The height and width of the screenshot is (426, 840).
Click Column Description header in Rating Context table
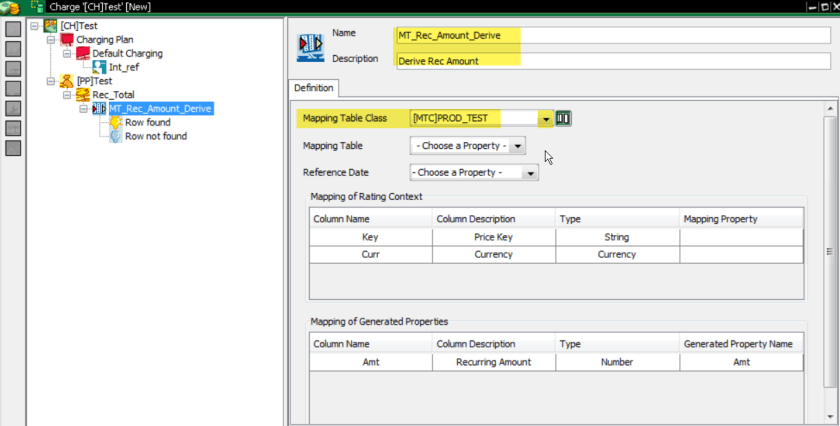pos(494,219)
